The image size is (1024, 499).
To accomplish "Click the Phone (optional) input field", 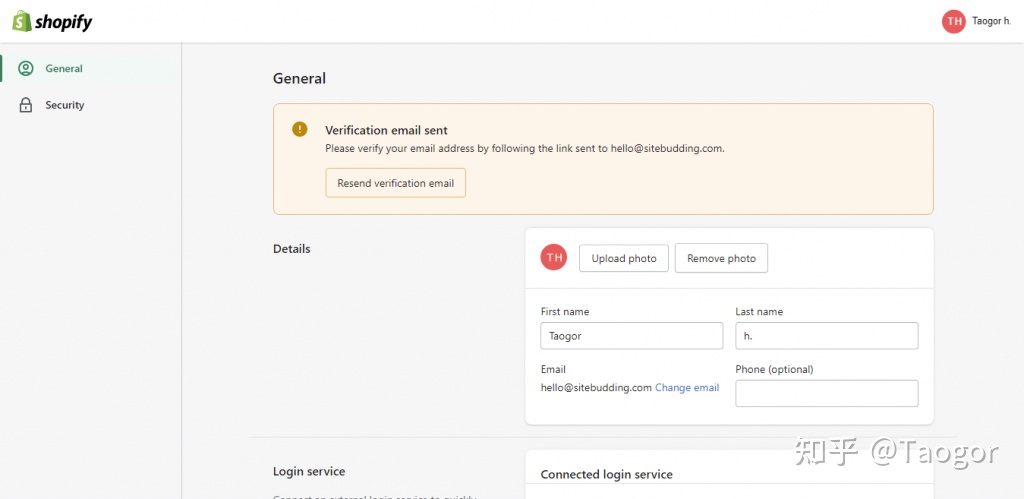I will [x=826, y=393].
